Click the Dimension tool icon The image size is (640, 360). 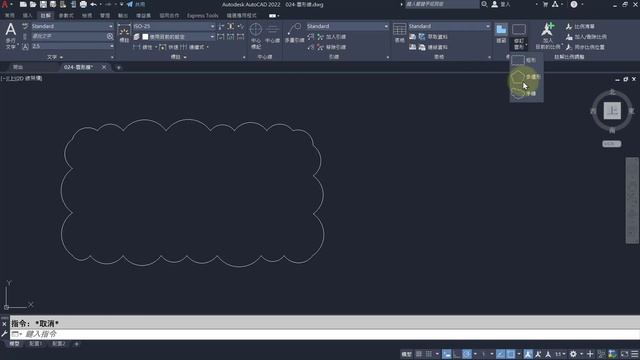coord(124,31)
